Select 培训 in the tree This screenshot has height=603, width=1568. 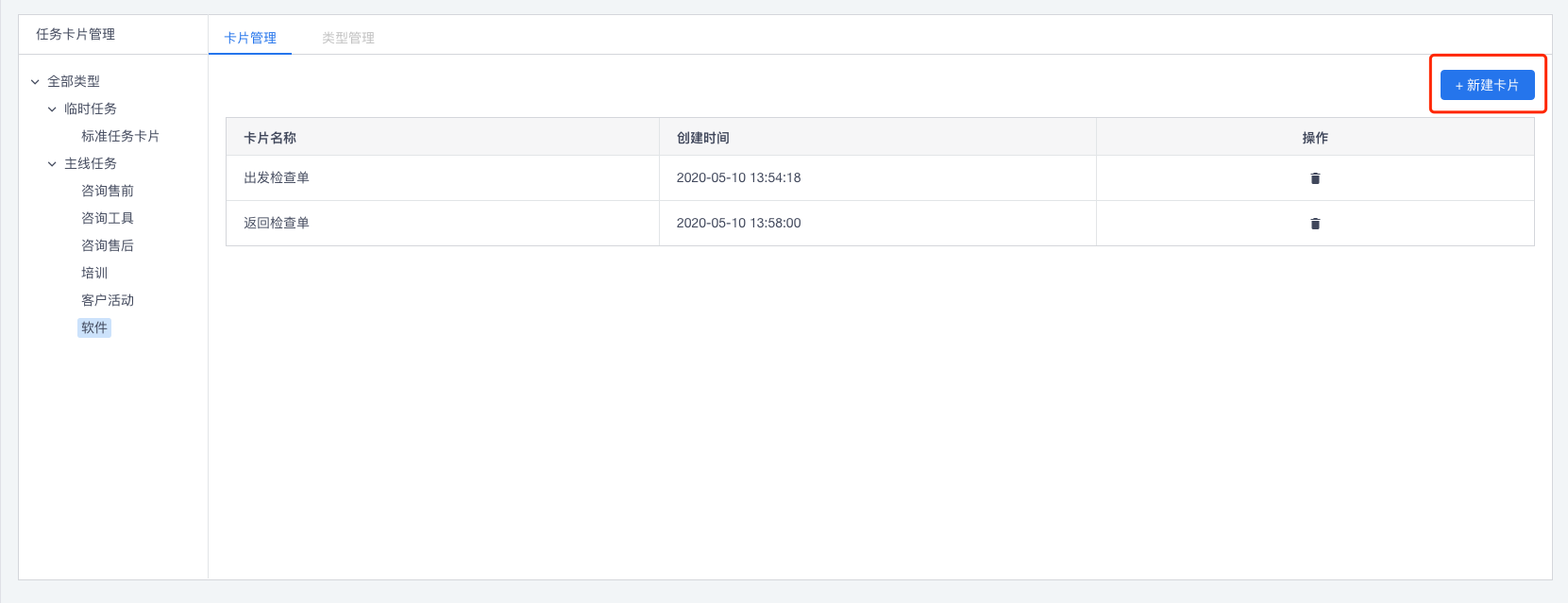(94, 273)
